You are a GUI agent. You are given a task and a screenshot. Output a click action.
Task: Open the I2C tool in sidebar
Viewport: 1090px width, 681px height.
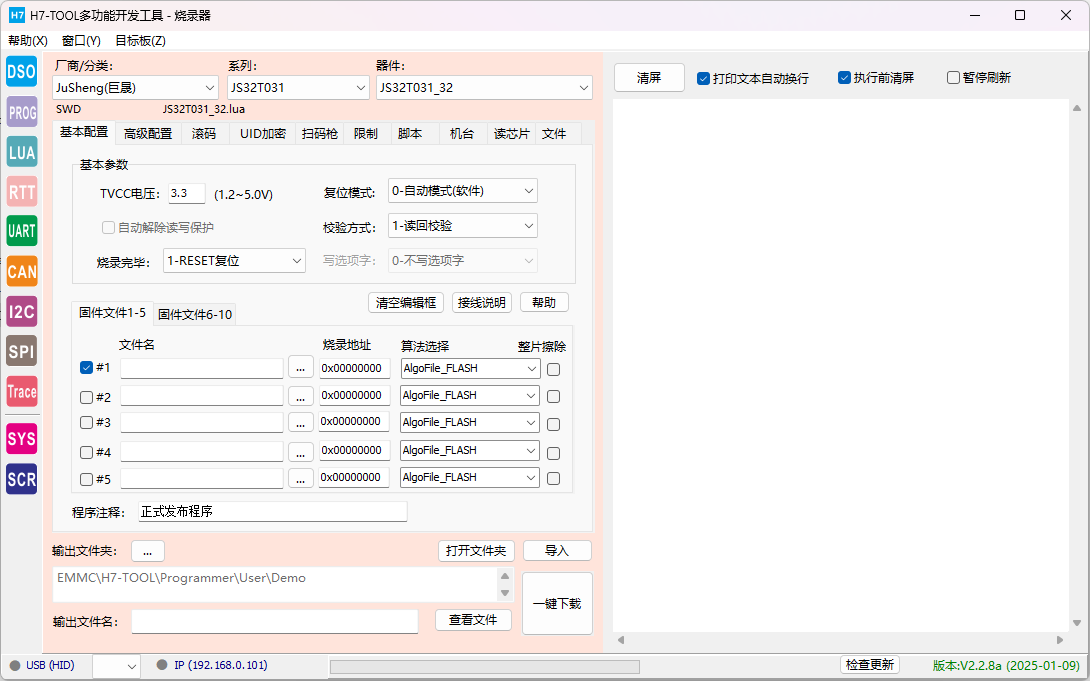click(21, 311)
